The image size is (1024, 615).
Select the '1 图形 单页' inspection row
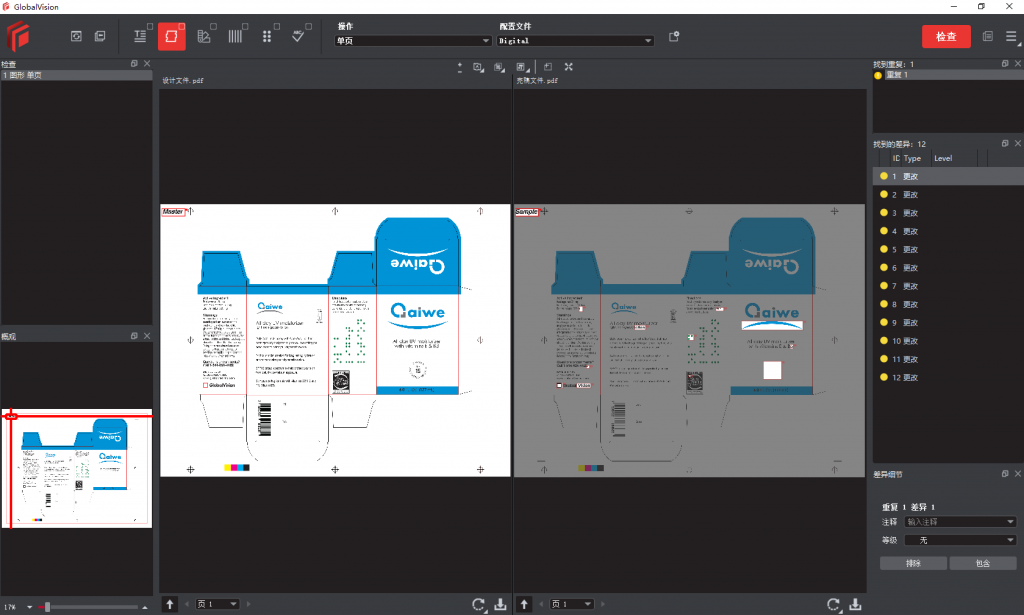pyautogui.click(x=76, y=75)
